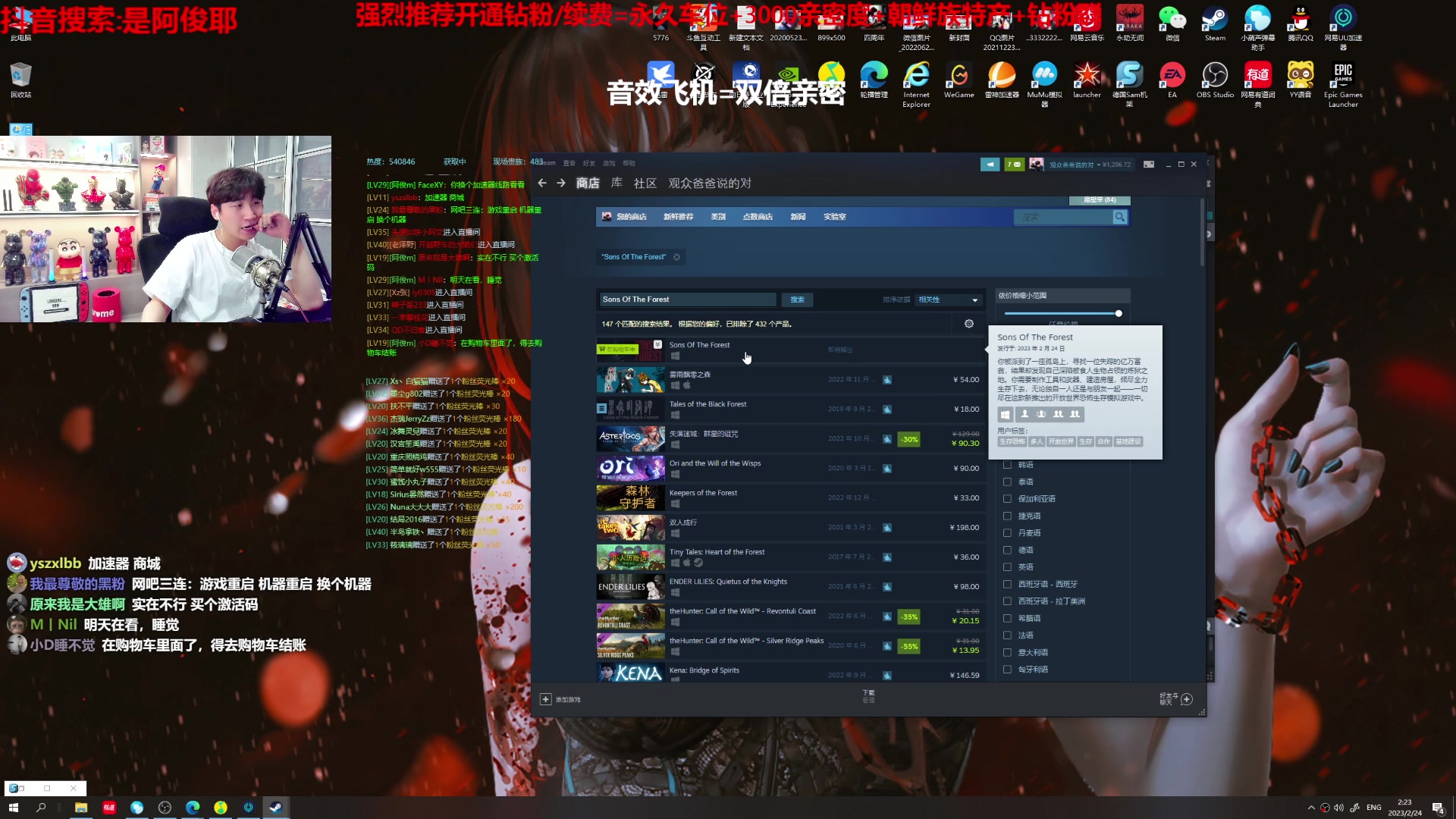Open Windows Start menu button
This screenshot has width=1456, height=819.
pos(13,808)
